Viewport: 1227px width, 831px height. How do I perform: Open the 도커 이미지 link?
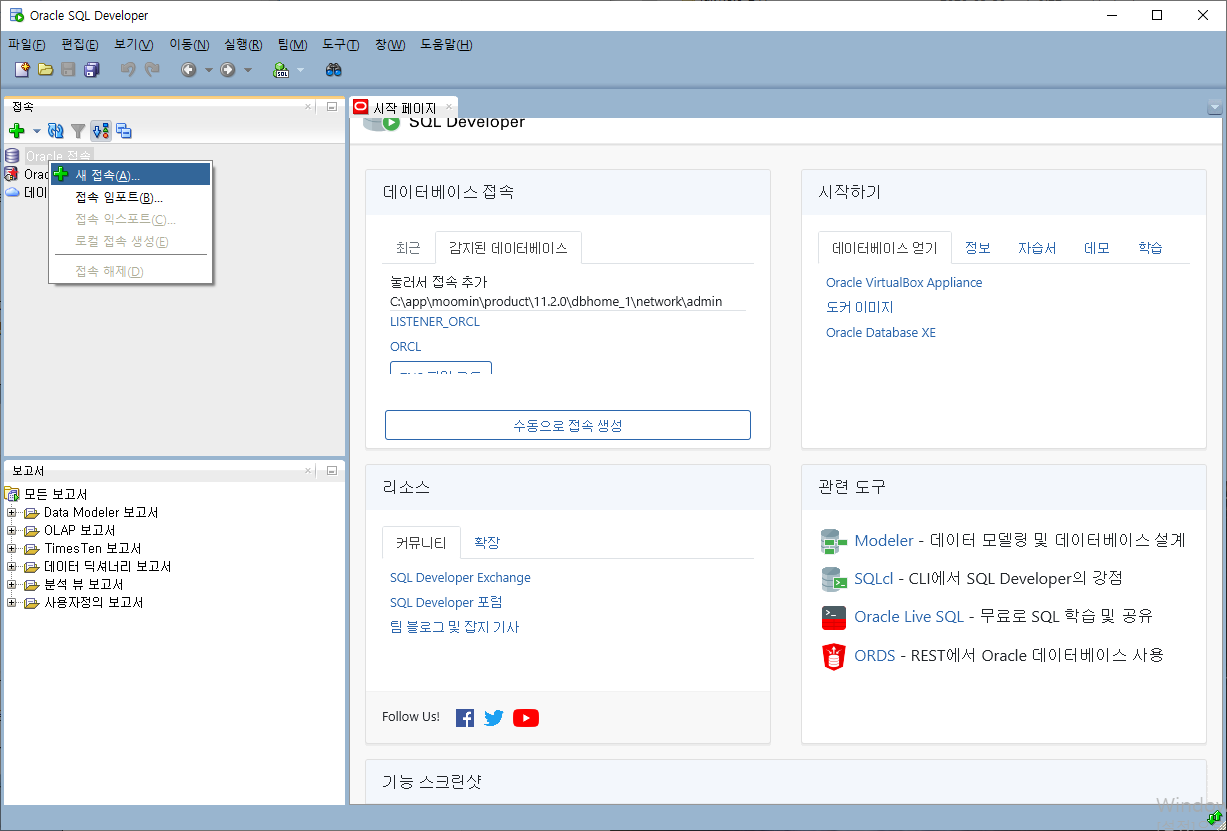(x=860, y=308)
